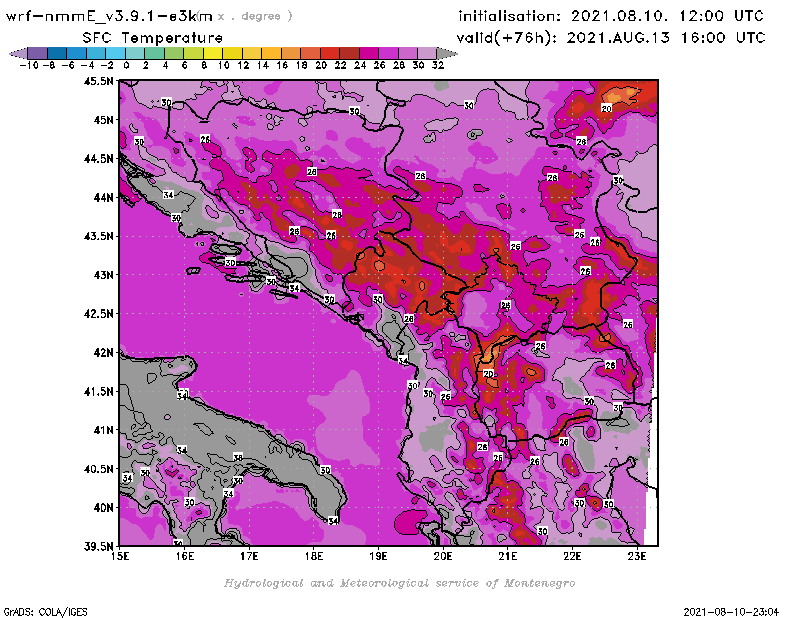The width and height of the screenshot is (800, 618).
Task: Click the '42.5N' latitude label
Action: point(98,313)
